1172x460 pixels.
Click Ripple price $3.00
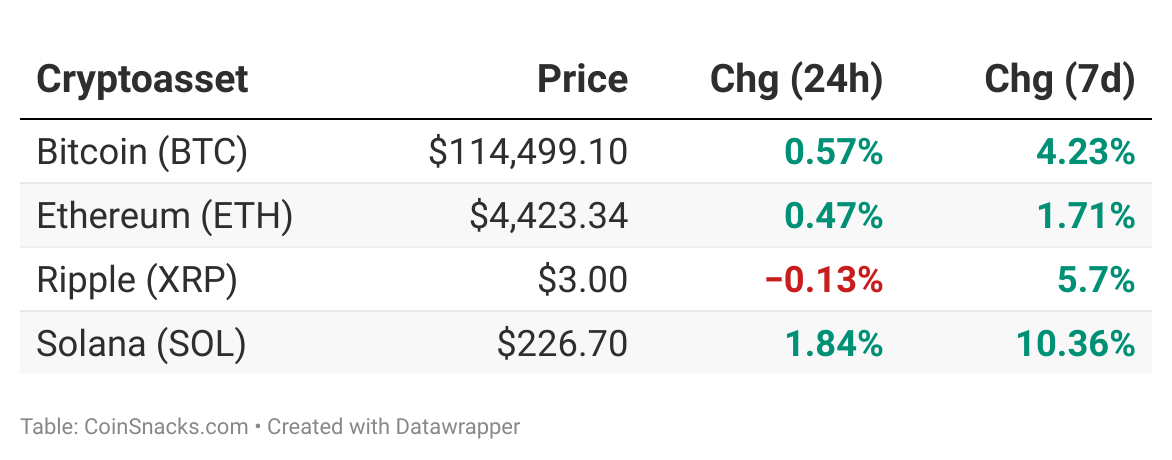582,279
